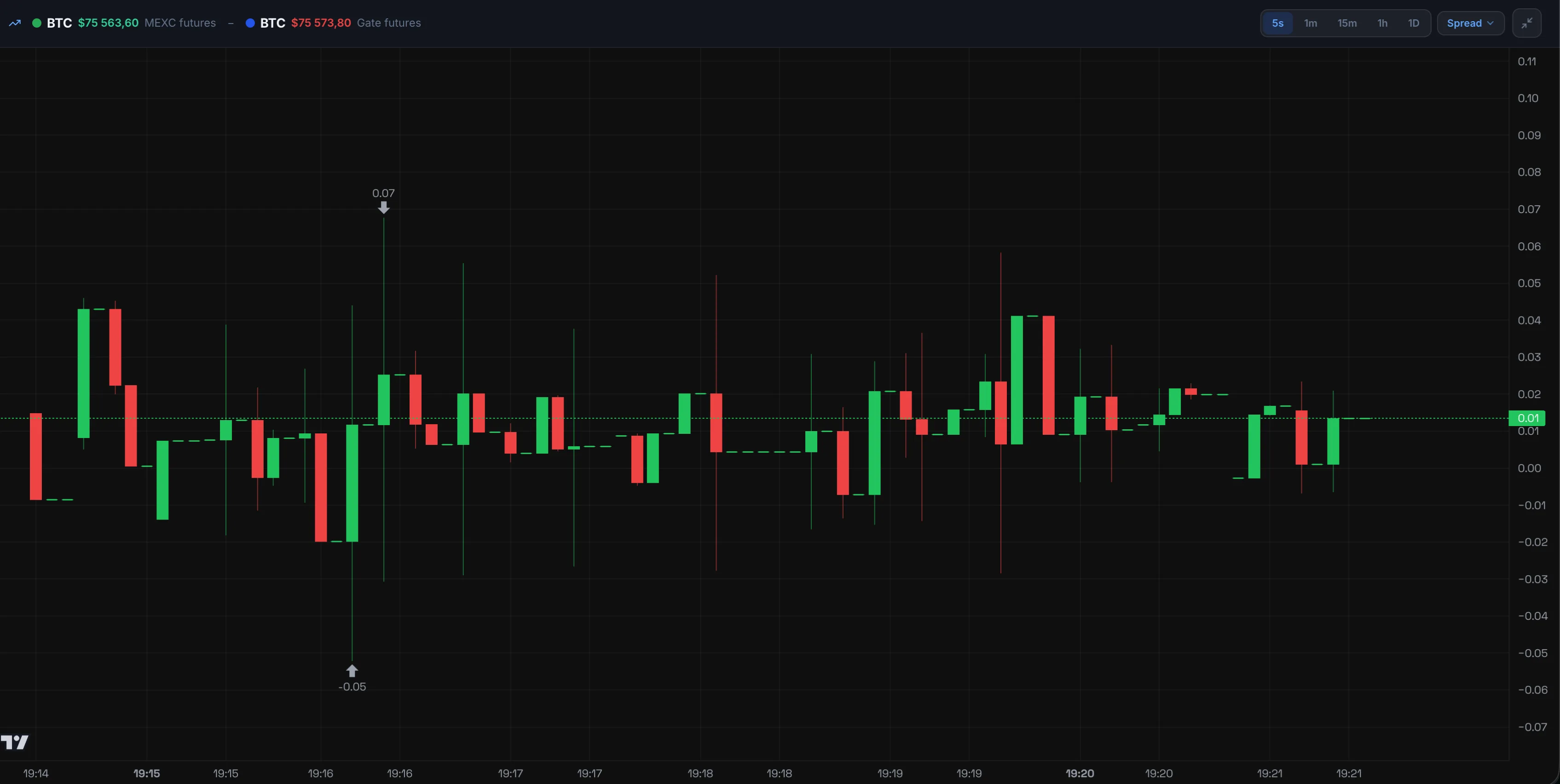Click the MEXC futures label
Screen dimensions: 1560x784
[x=180, y=23]
